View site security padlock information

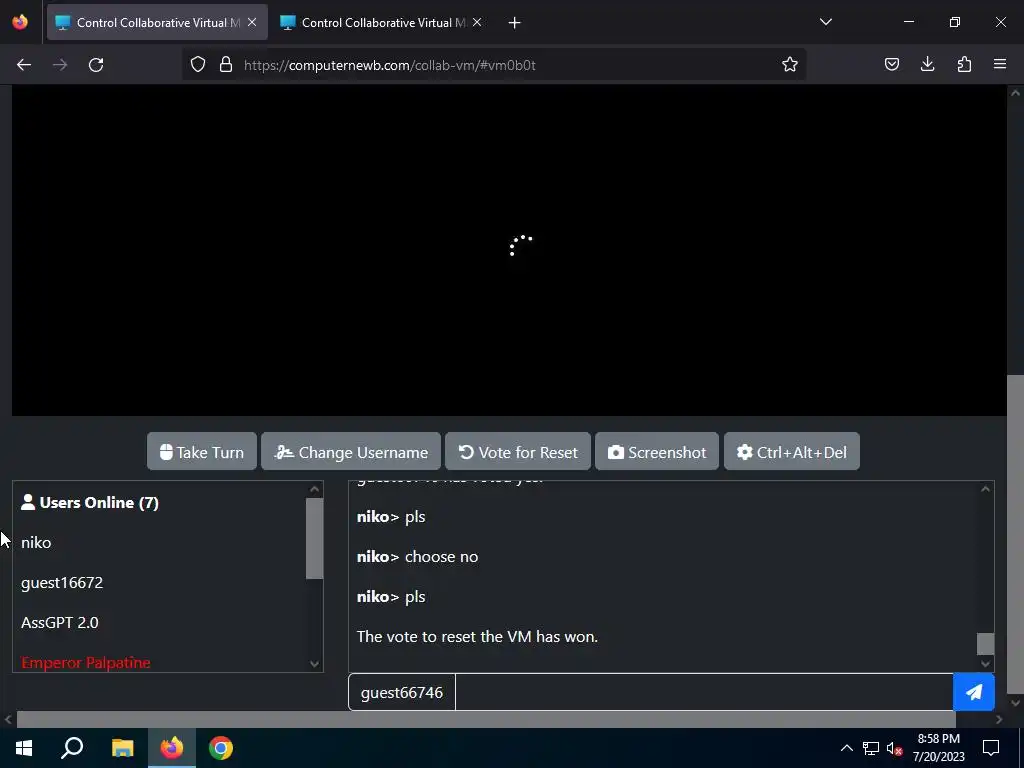click(226, 64)
